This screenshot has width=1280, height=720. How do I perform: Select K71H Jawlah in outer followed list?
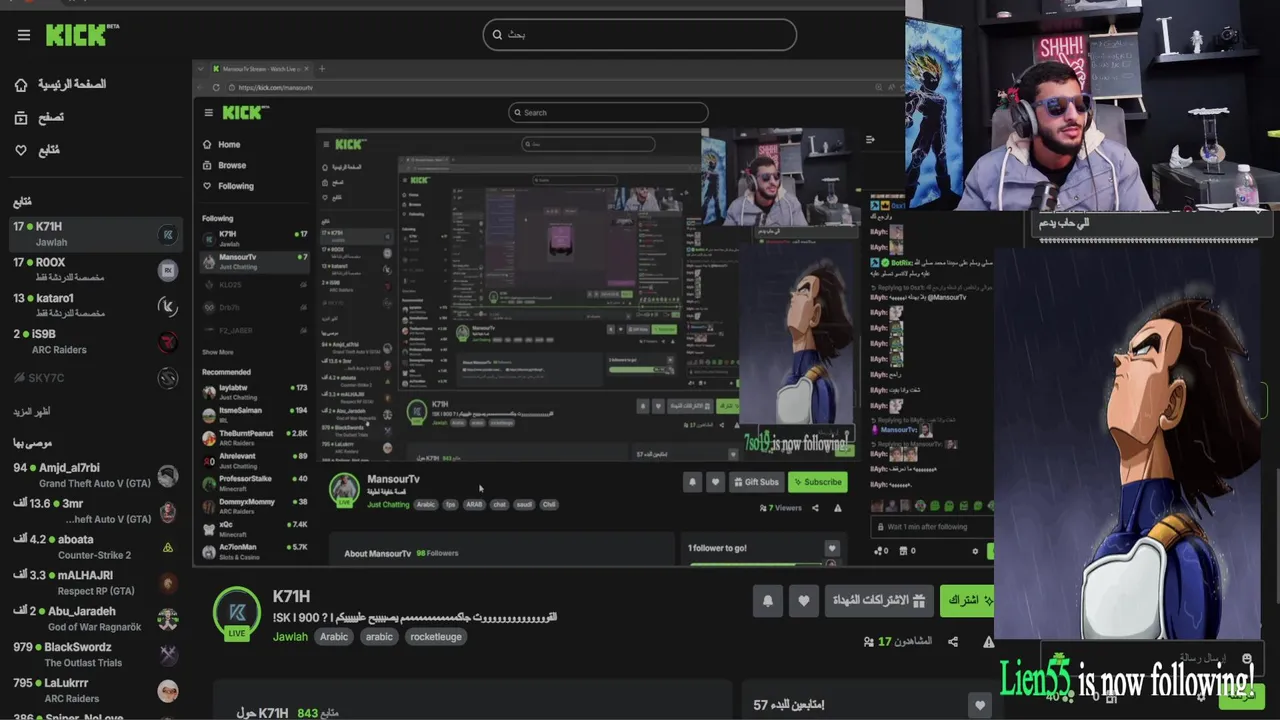click(x=95, y=234)
